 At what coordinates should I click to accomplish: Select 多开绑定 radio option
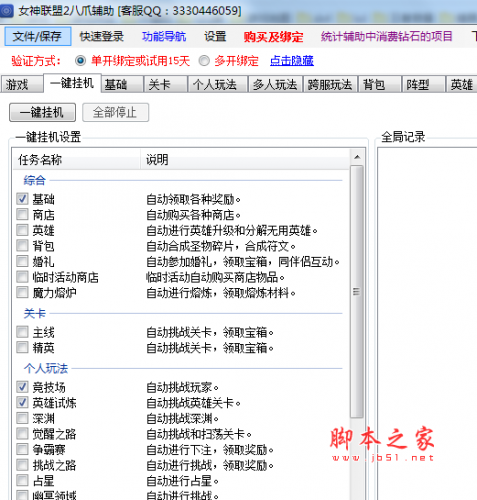(204, 61)
